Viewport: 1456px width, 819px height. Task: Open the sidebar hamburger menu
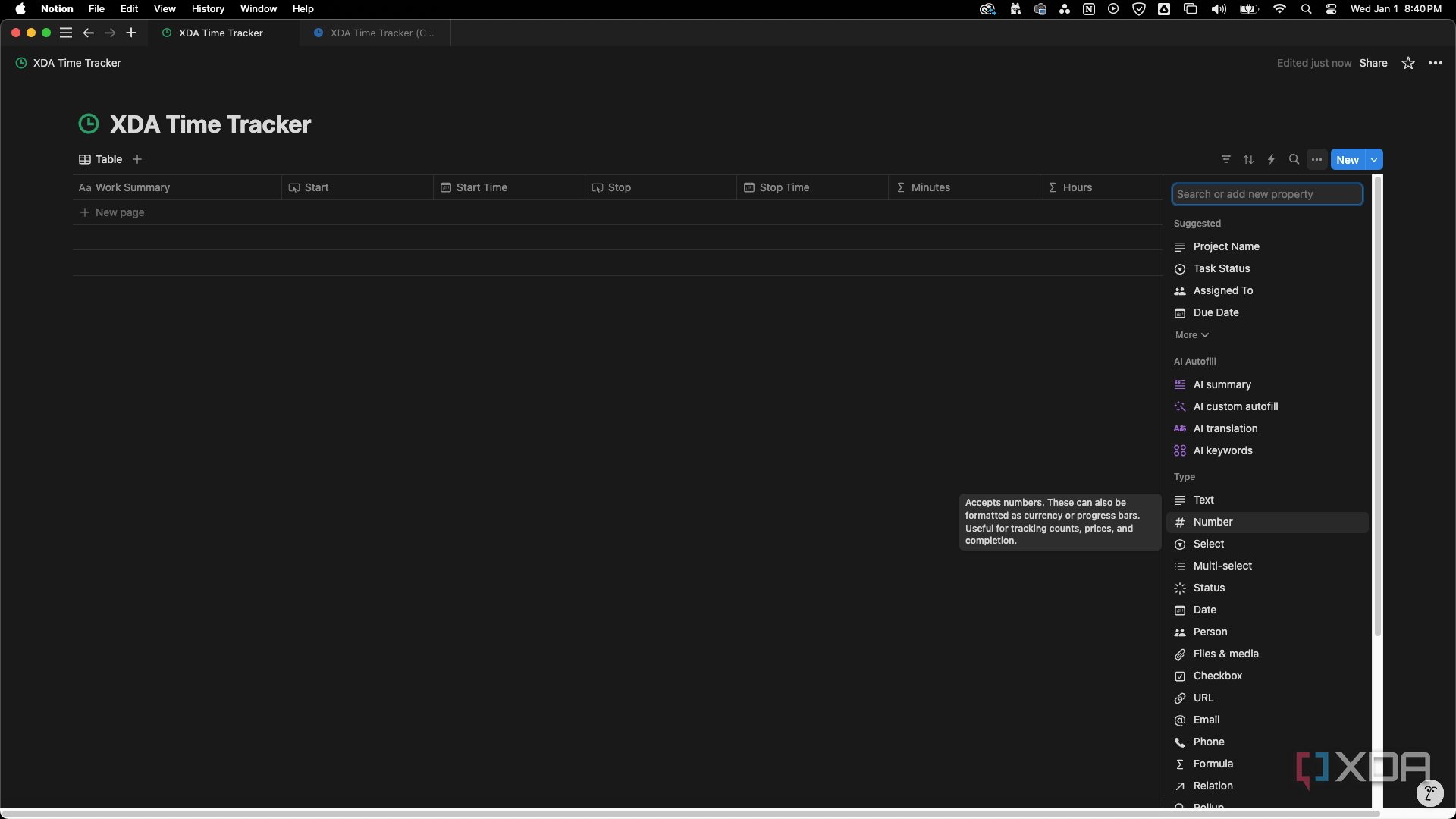(66, 33)
